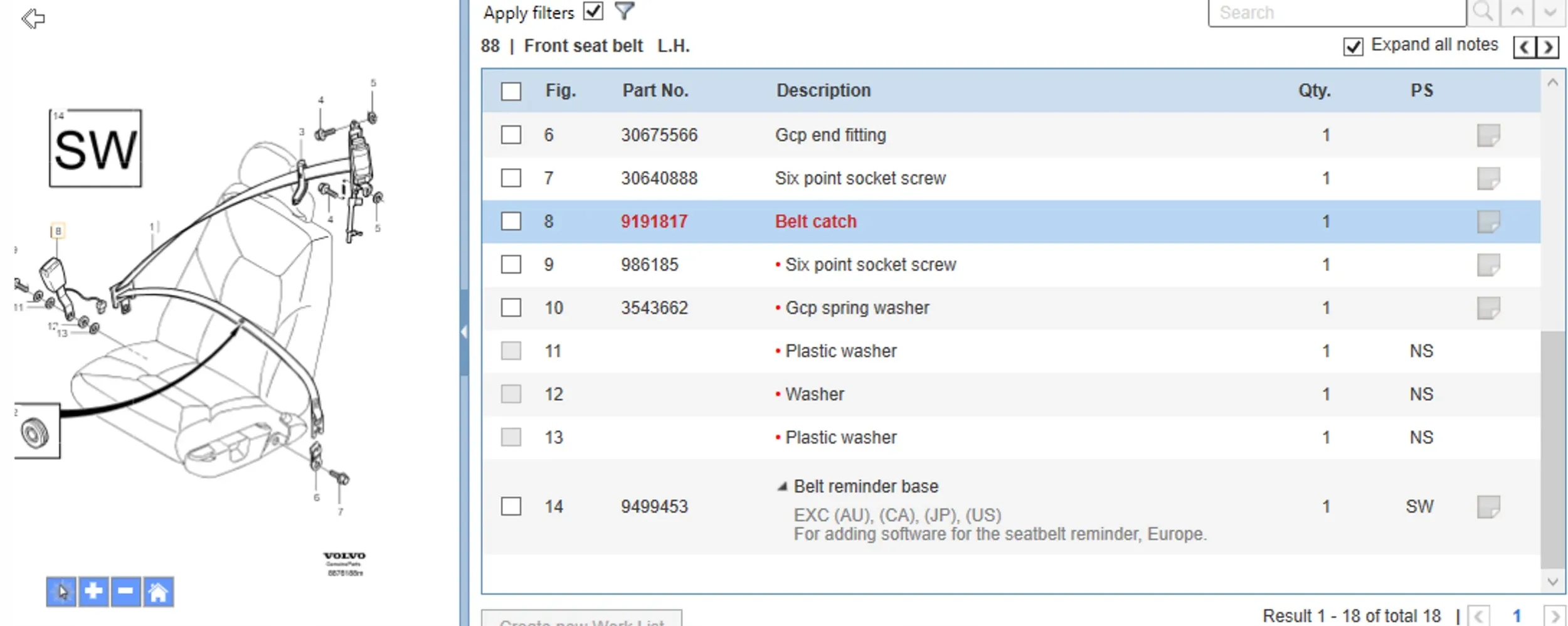Tick the checkbox for Belt catch row
1568x626 pixels.
(x=511, y=221)
